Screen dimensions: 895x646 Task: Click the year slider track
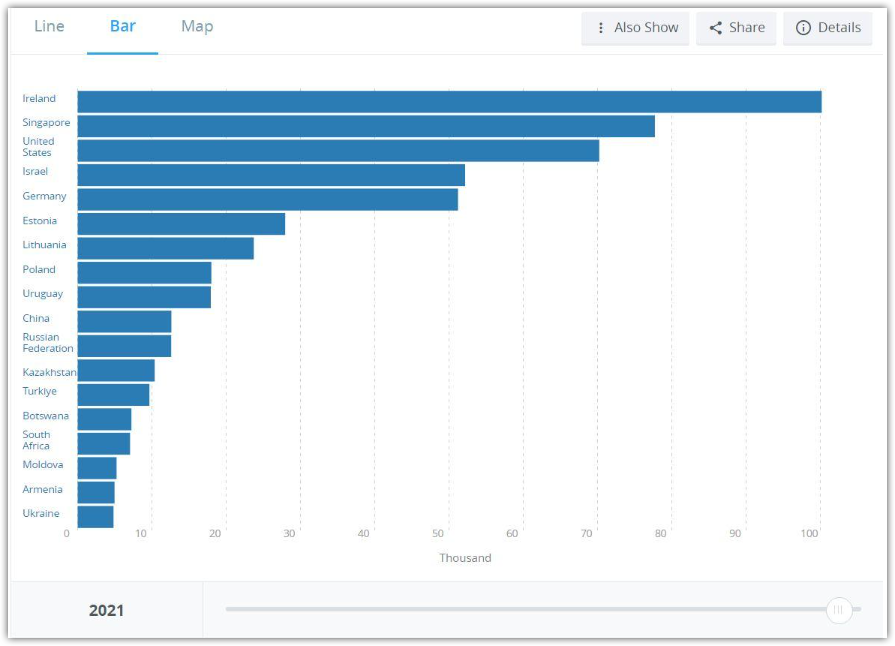pyautogui.click(x=543, y=609)
